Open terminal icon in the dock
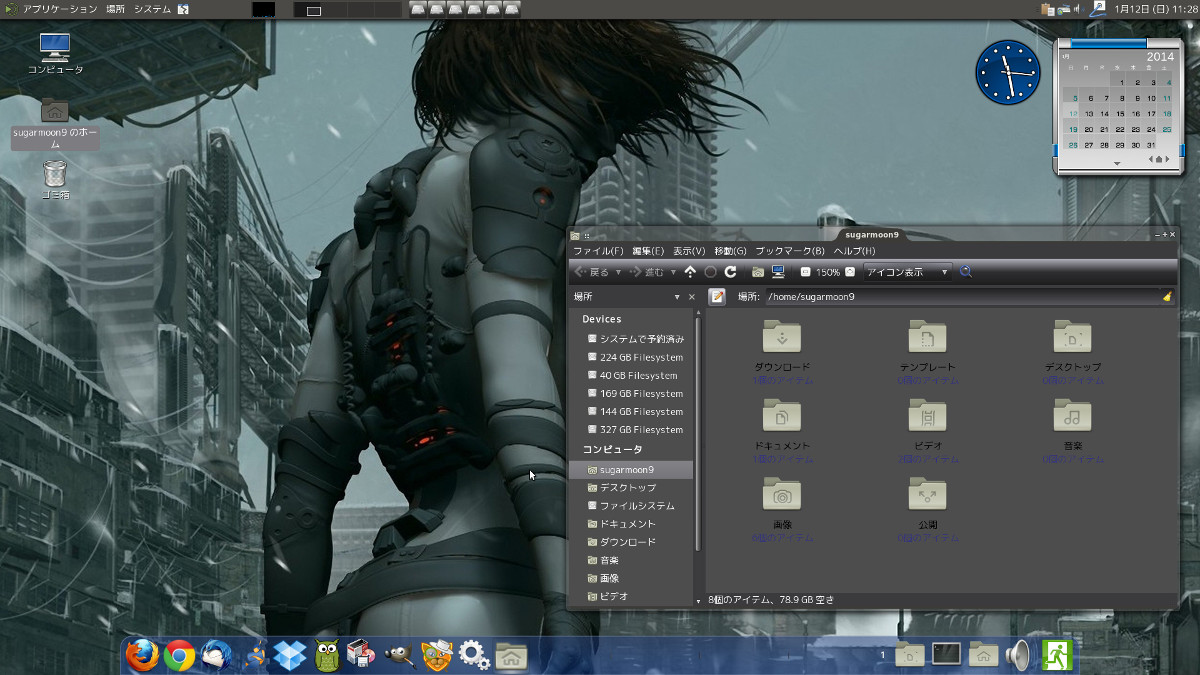Viewport: 1200px width, 675px height. (946, 654)
